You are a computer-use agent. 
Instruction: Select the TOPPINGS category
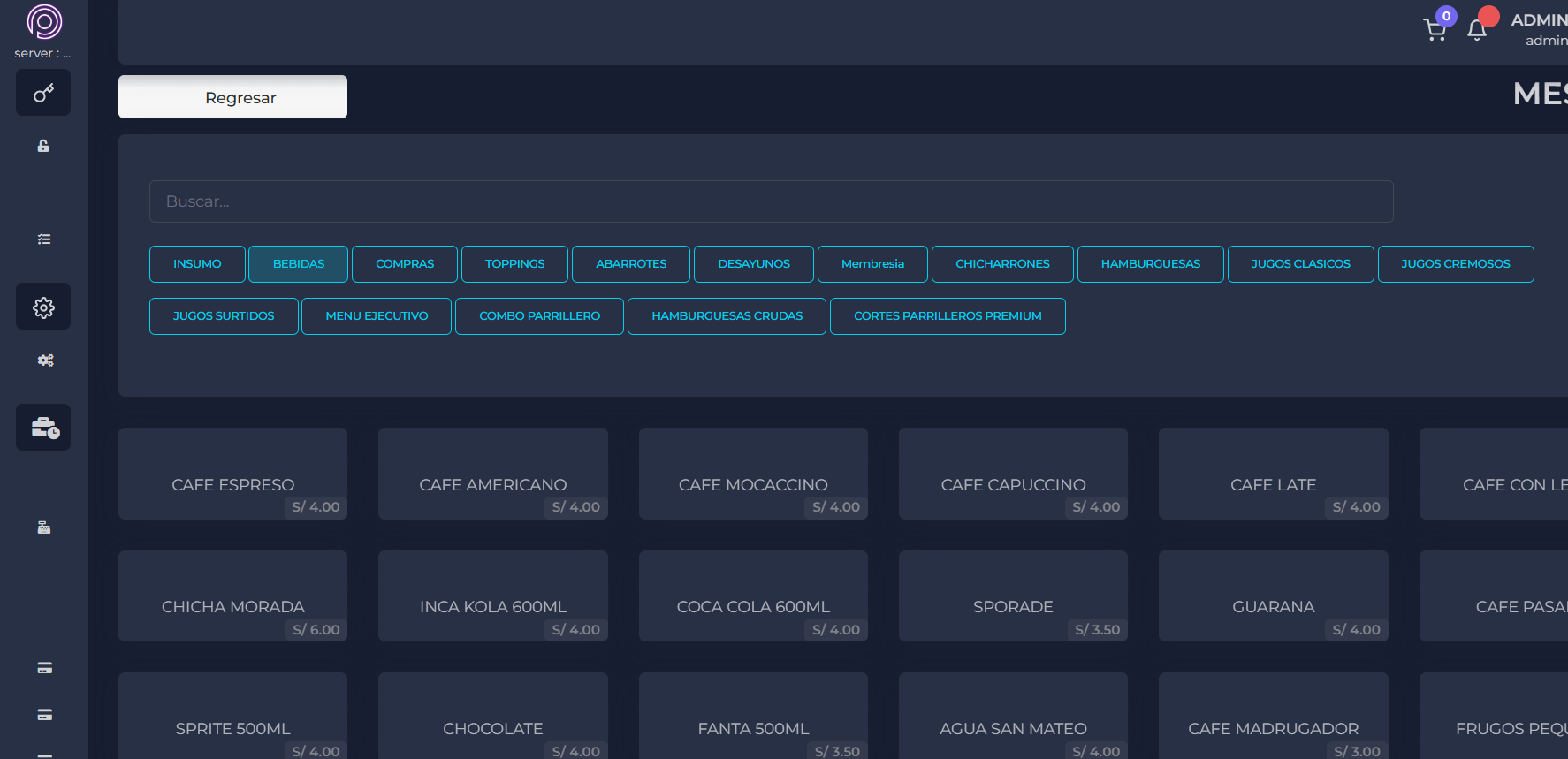point(514,264)
